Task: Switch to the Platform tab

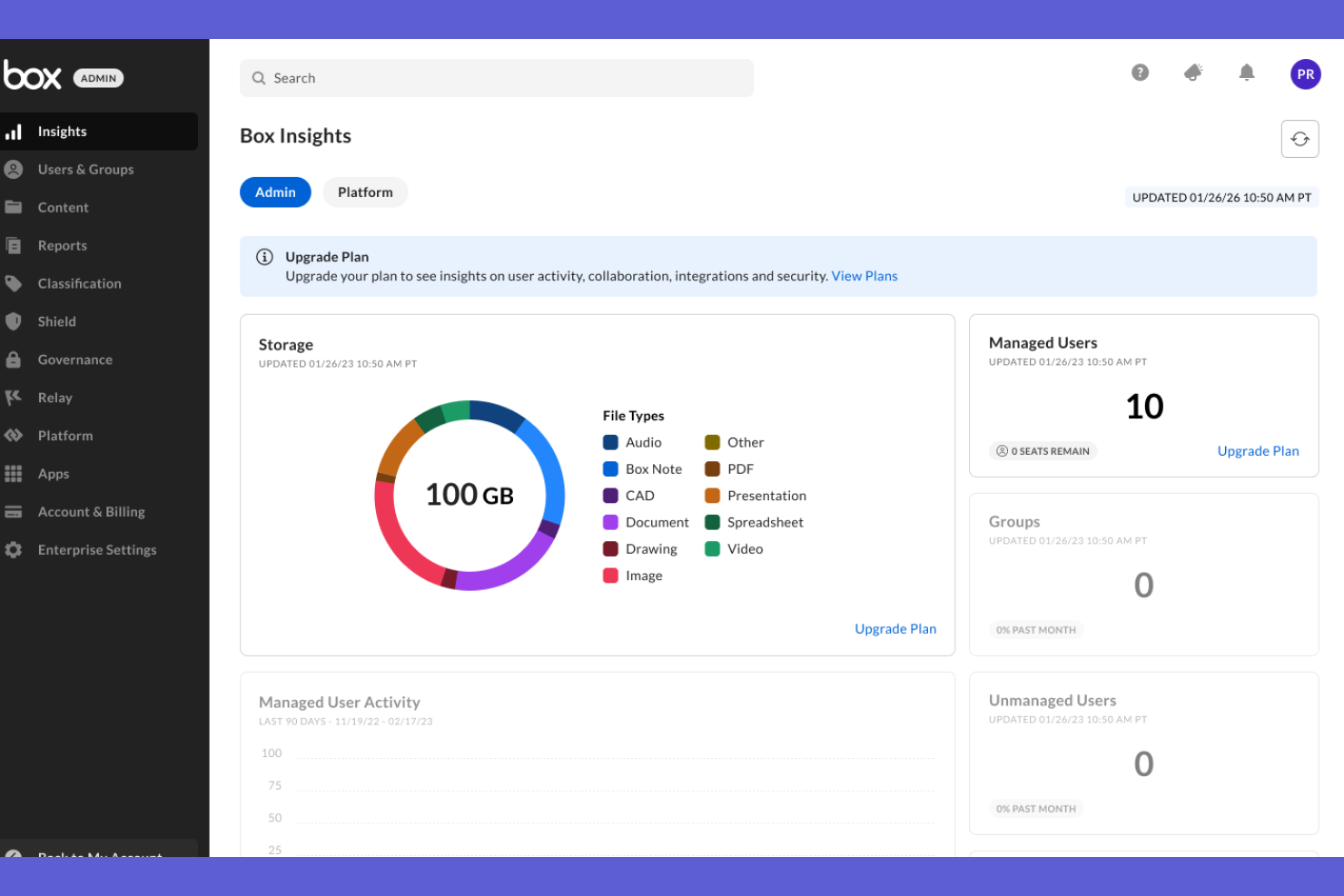Action: (x=365, y=192)
